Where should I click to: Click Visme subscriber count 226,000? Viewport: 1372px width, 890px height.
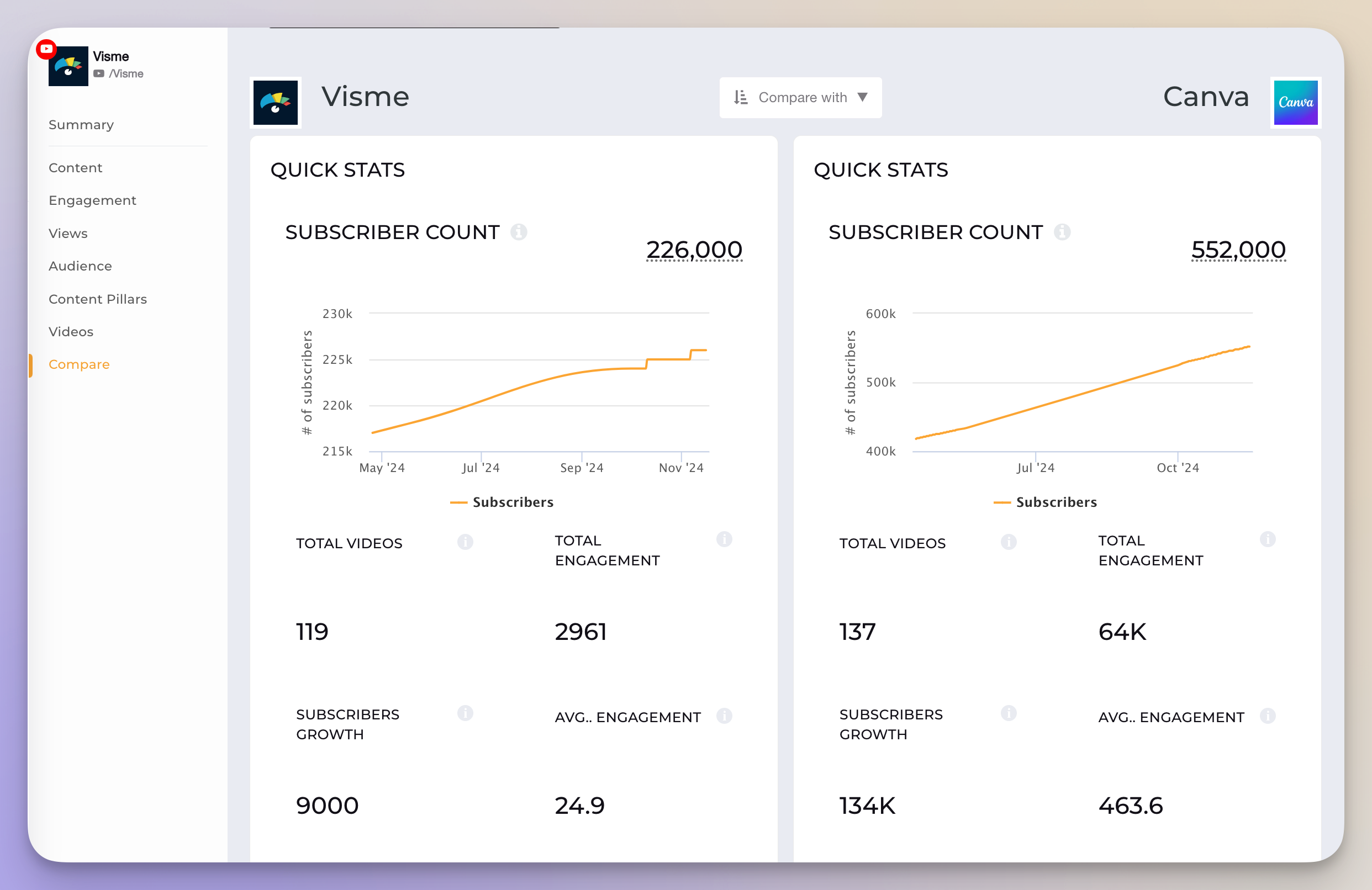[x=694, y=250]
